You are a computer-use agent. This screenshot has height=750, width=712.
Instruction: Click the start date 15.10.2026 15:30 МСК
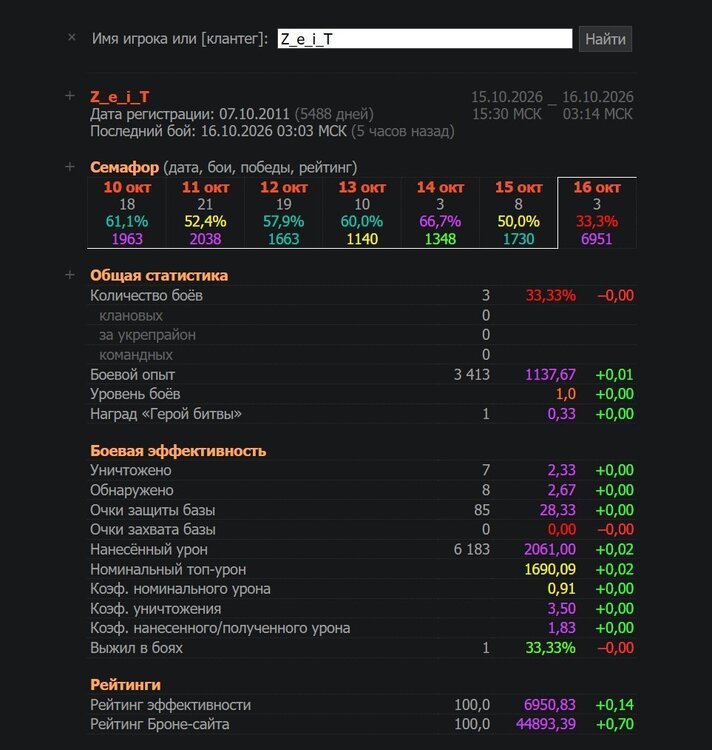[x=507, y=105]
